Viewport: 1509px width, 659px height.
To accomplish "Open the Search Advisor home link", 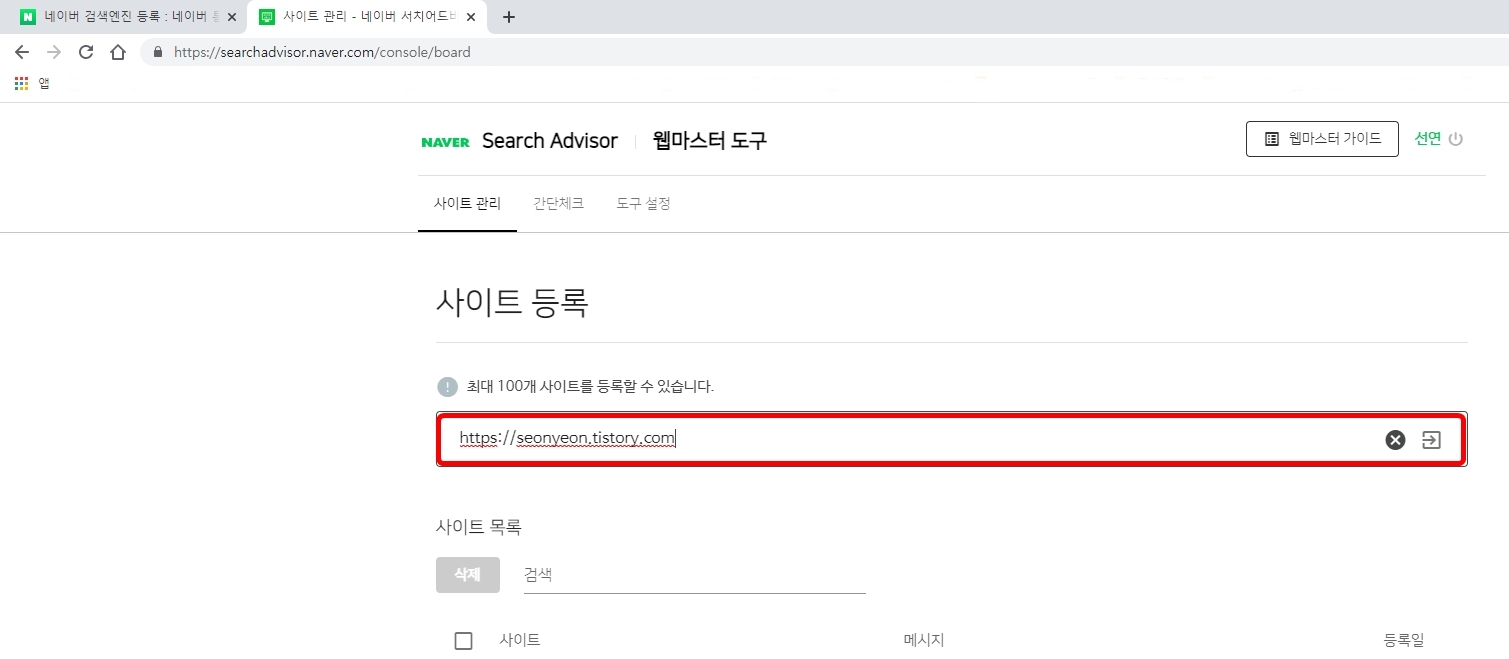I will 550,141.
